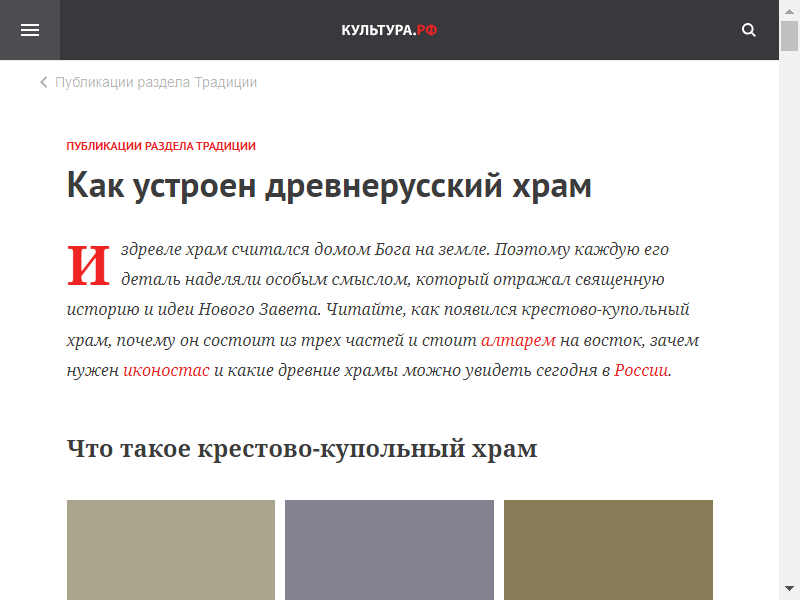Click the back chevron next to 'Публикации раздела Традиции'
Image resolution: width=800 pixels, height=600 pixels.
44,82
